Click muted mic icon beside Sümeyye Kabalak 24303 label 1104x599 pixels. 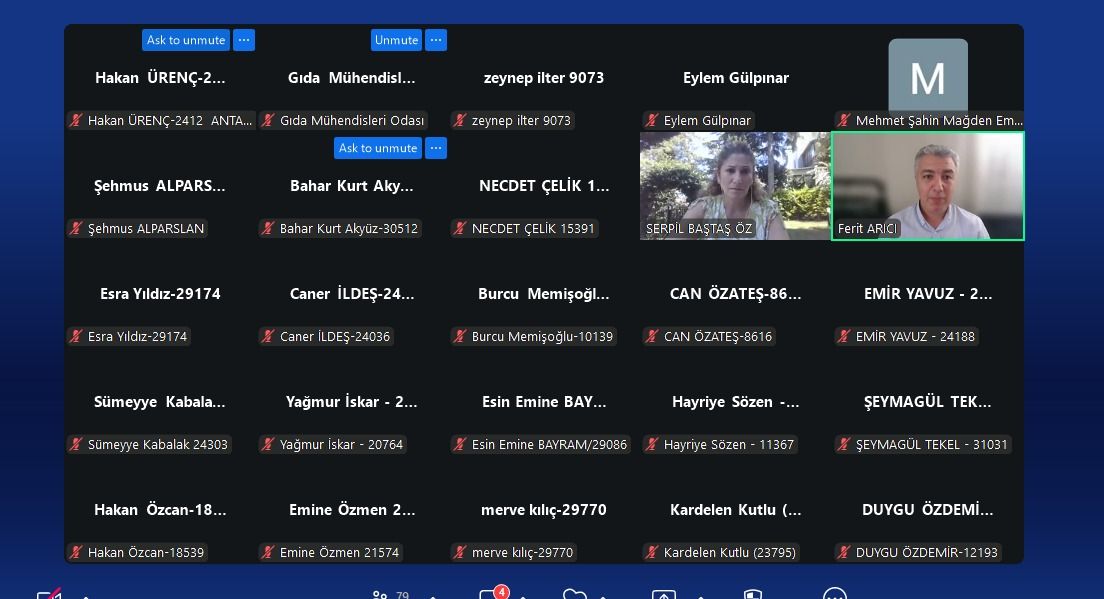(x=76, y=444)
